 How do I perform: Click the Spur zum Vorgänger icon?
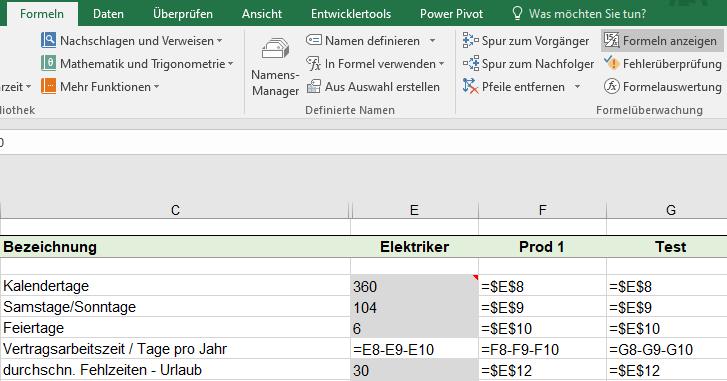pos(470,40)
